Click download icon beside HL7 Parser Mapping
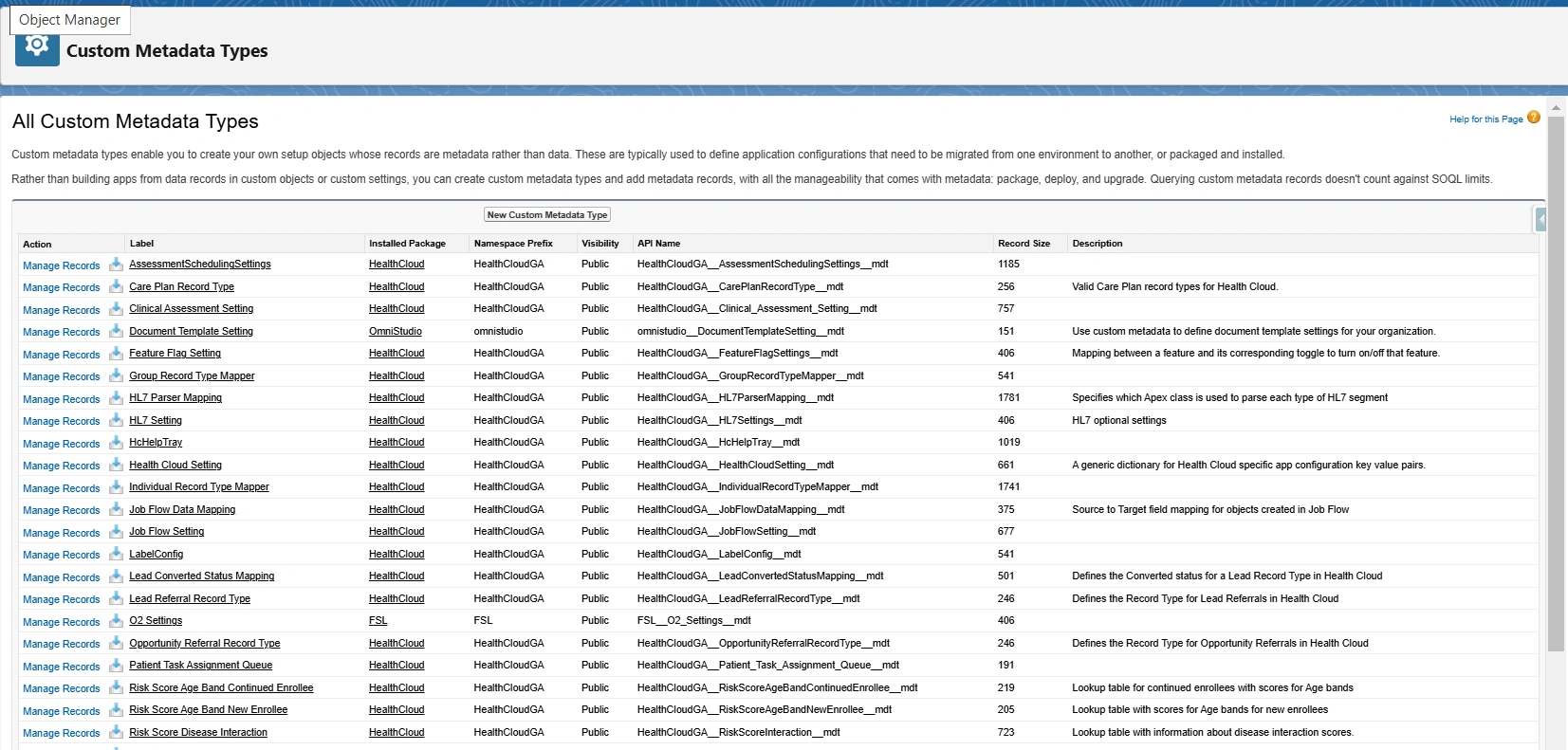Image resolution: width=1568 pixels, height=750 pixels. click(x=116, y=398)
